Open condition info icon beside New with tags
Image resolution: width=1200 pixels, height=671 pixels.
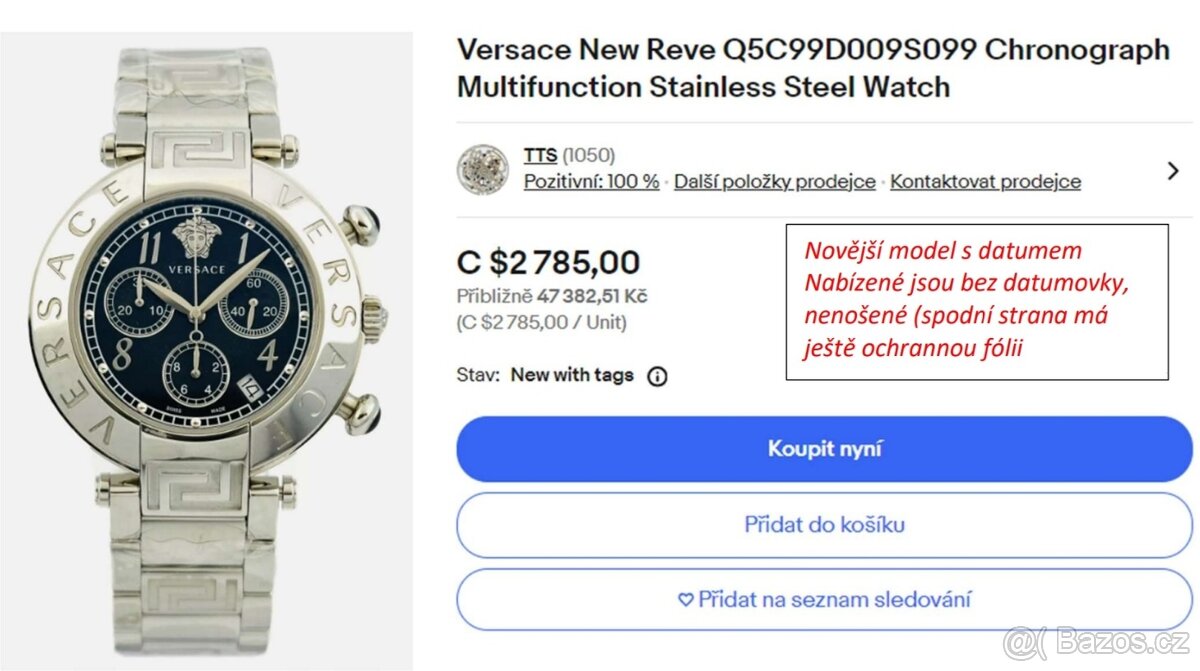[x=657, y=377]
